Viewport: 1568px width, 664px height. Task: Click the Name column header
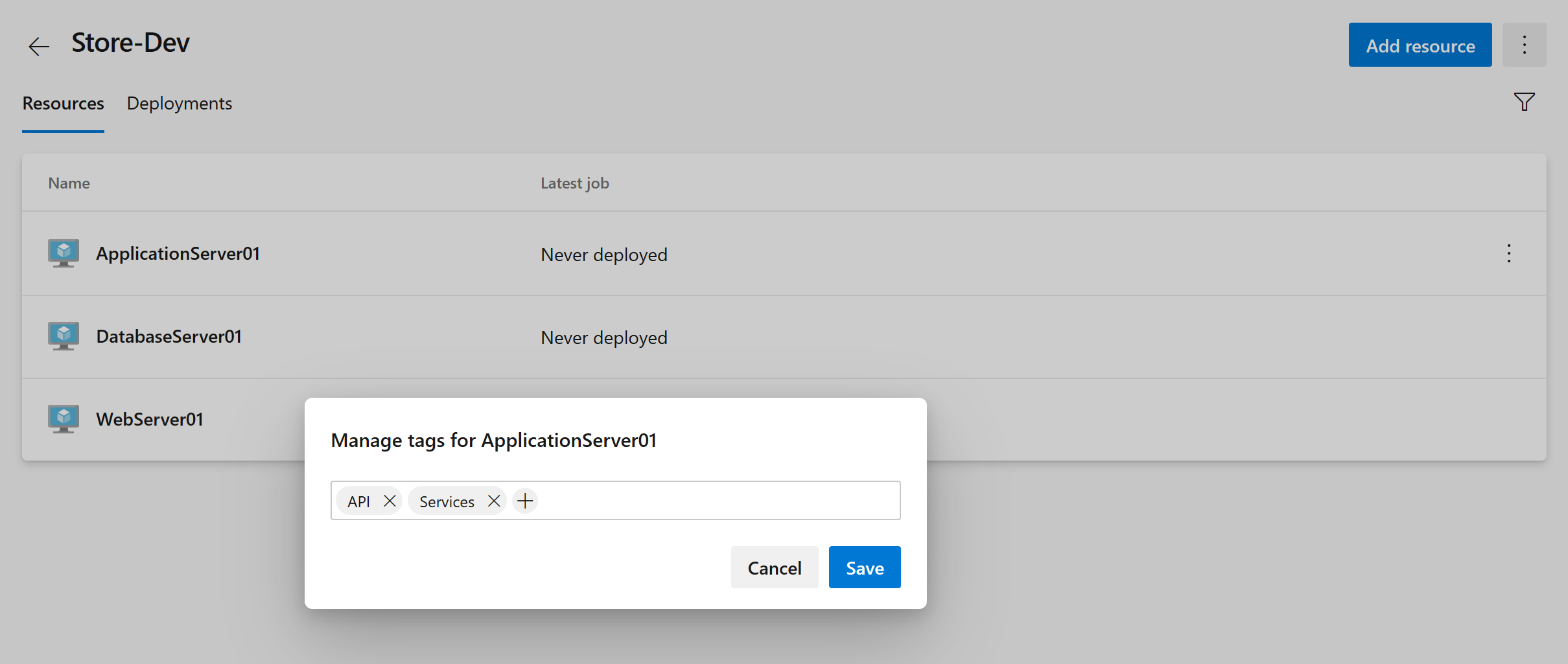coord(69,183)
